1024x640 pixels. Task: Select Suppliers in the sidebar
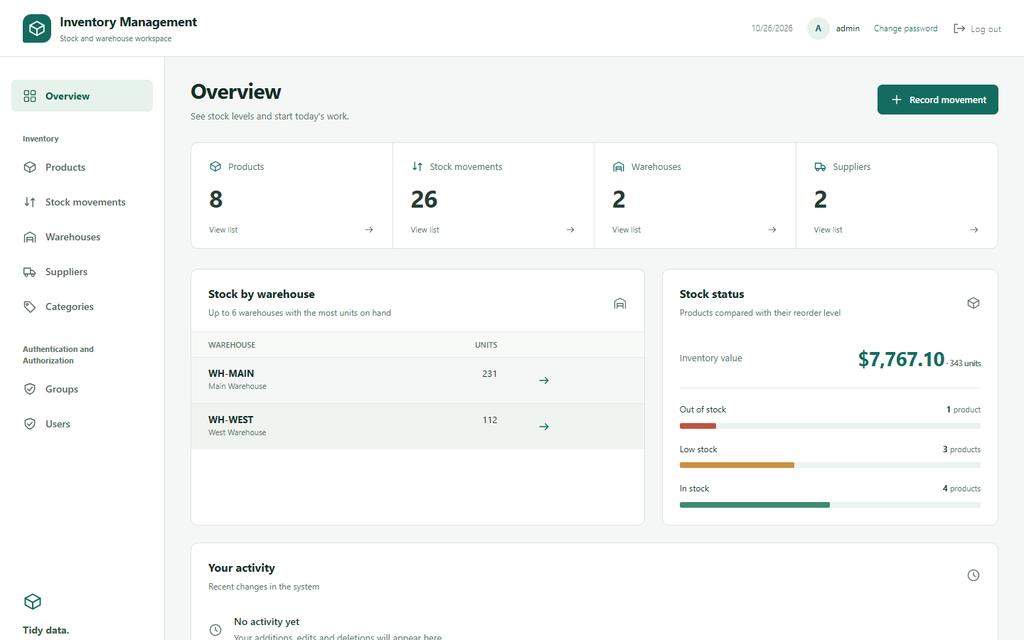pos(82,272)
